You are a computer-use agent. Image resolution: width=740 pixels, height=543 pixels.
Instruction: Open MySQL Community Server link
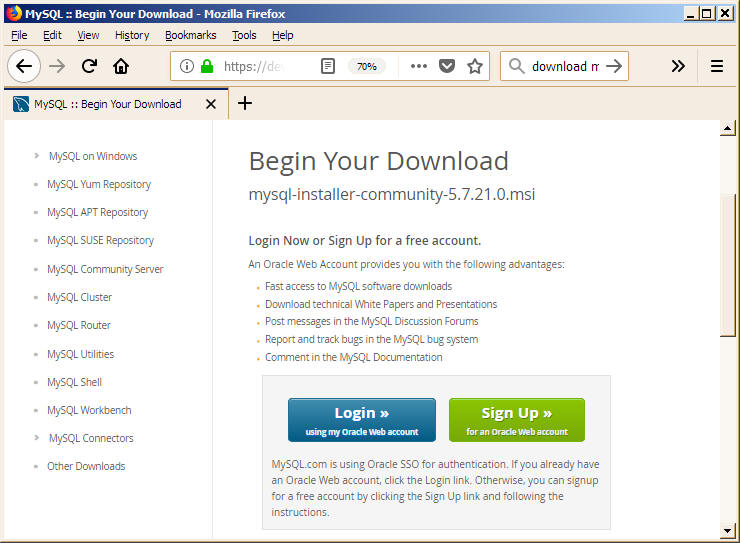pyautogui.click(x=105, y=269)
